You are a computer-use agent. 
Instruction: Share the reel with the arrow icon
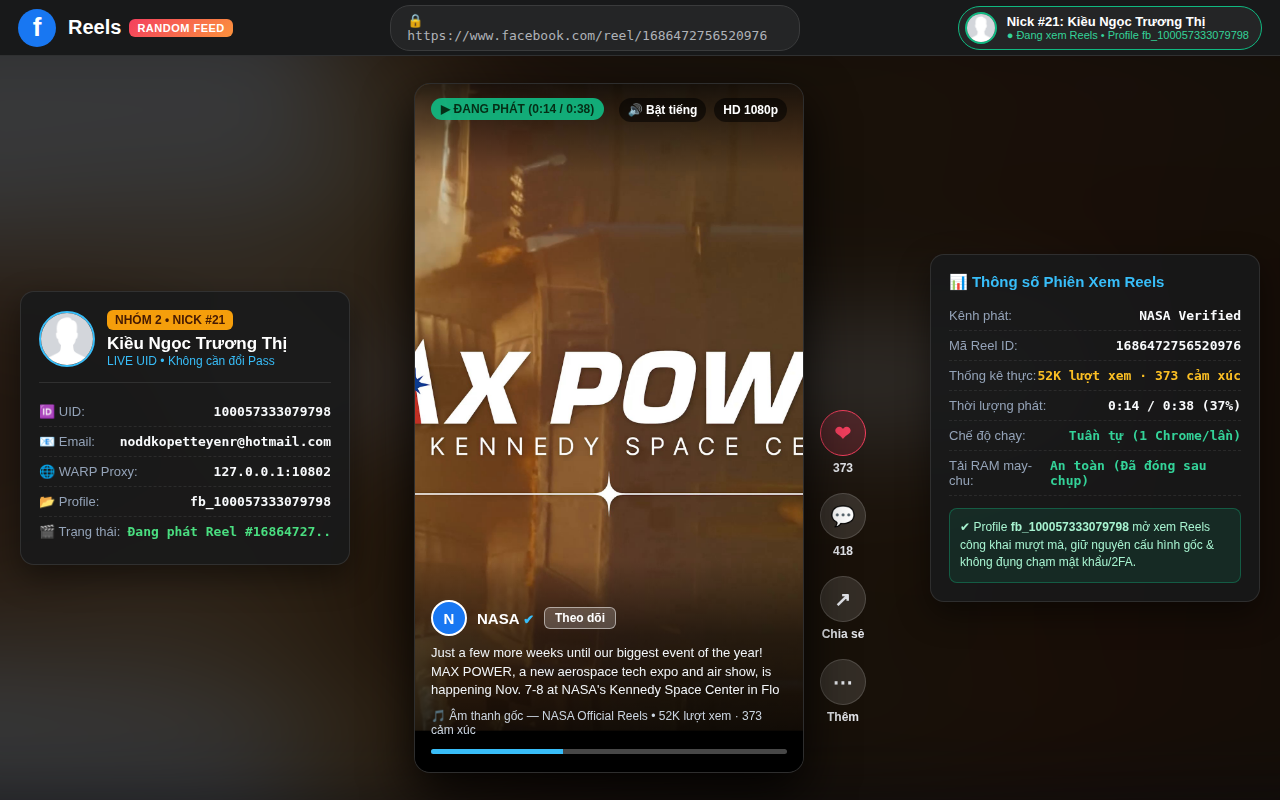[843, 599]
